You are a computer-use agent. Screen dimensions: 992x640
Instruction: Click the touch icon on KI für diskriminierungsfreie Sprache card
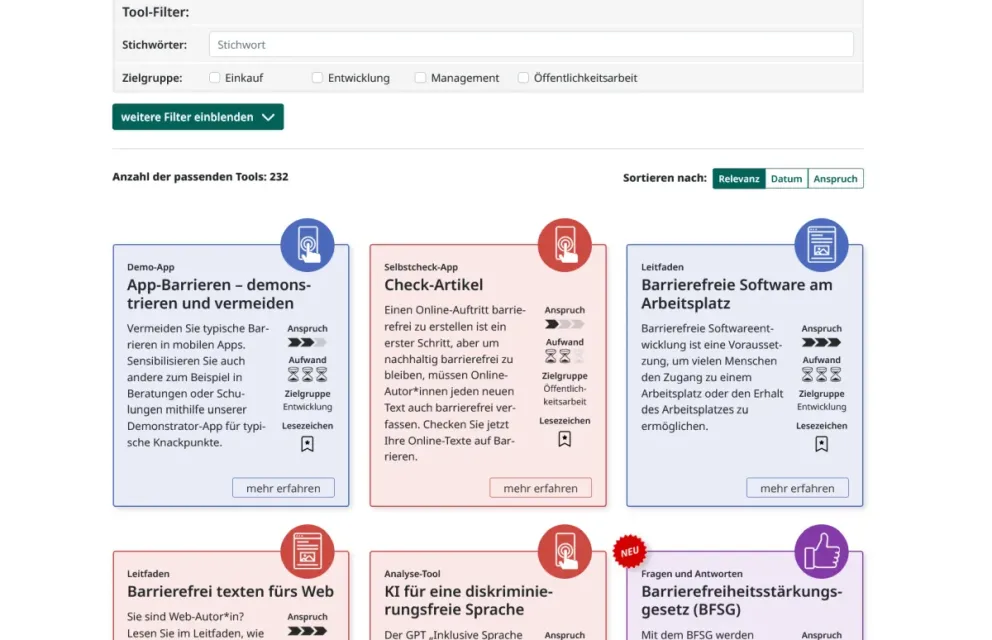[564, 551]
